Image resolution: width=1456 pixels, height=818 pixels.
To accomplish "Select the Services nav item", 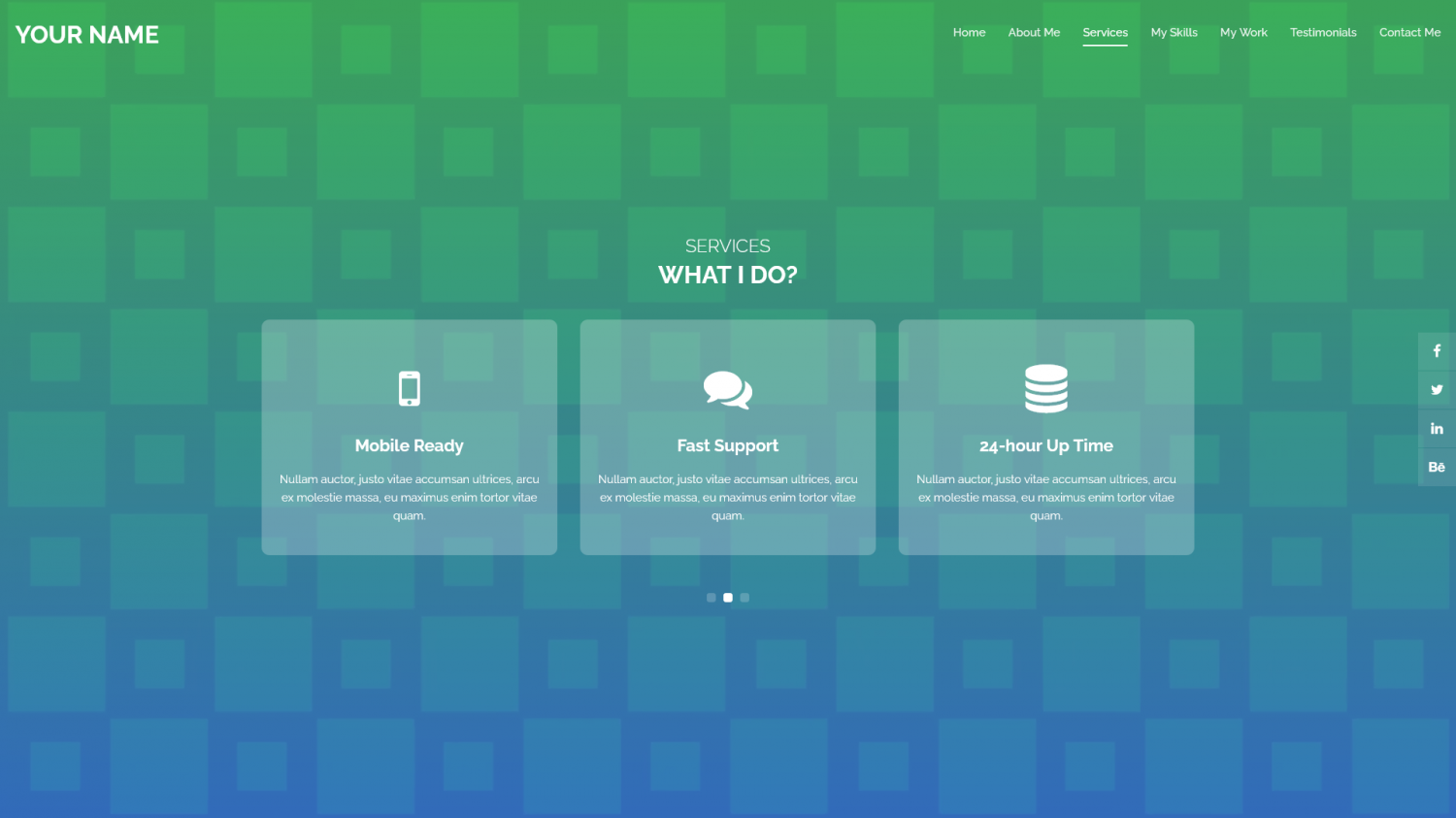I will pos(1106,33).
